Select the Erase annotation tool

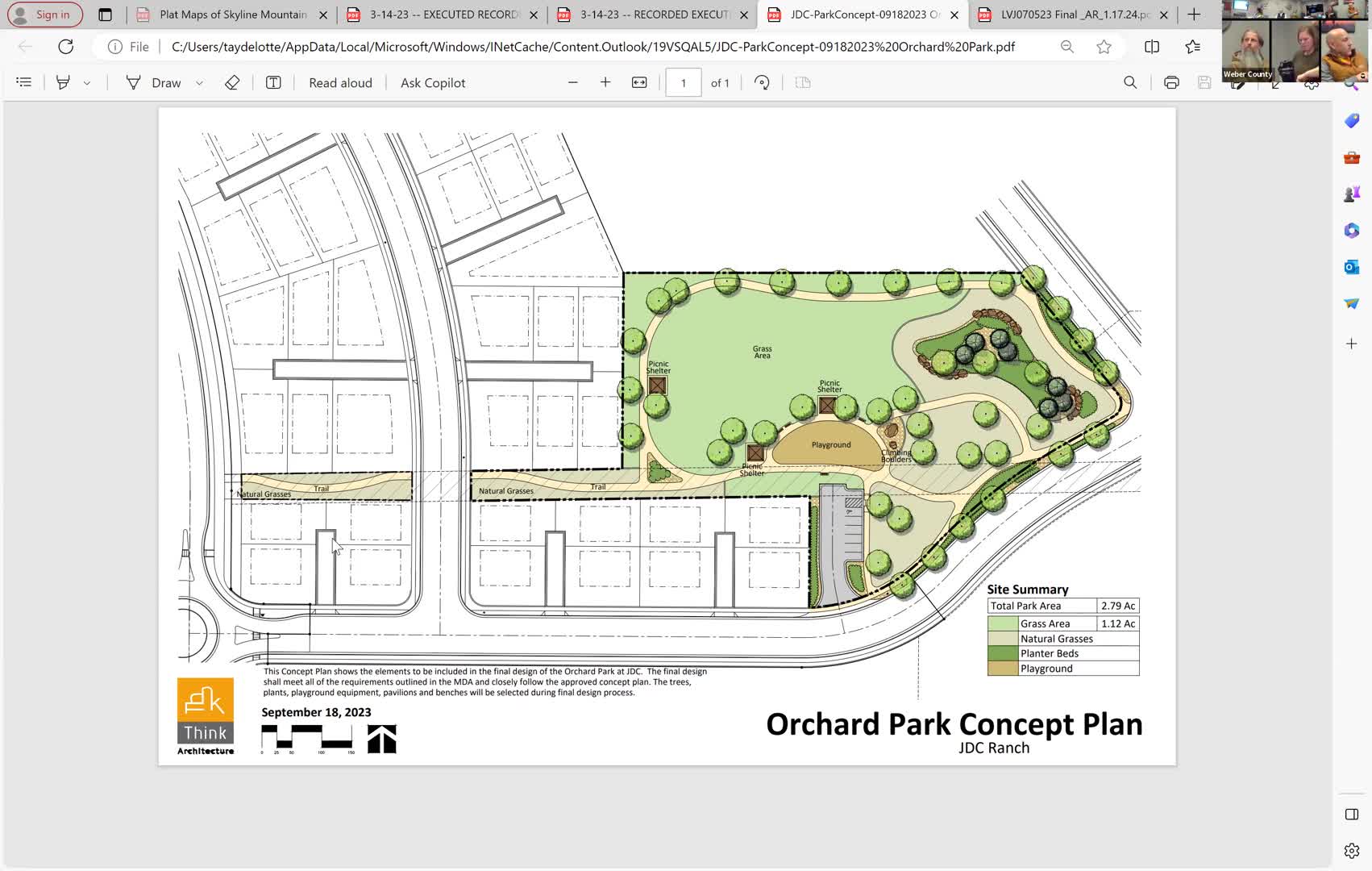pos(232,82)
